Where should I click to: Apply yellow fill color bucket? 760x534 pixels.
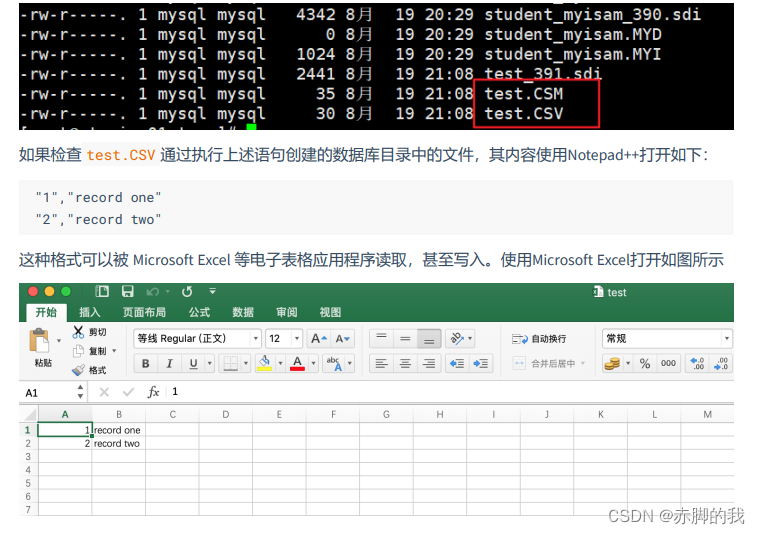[x=265, y=363]
